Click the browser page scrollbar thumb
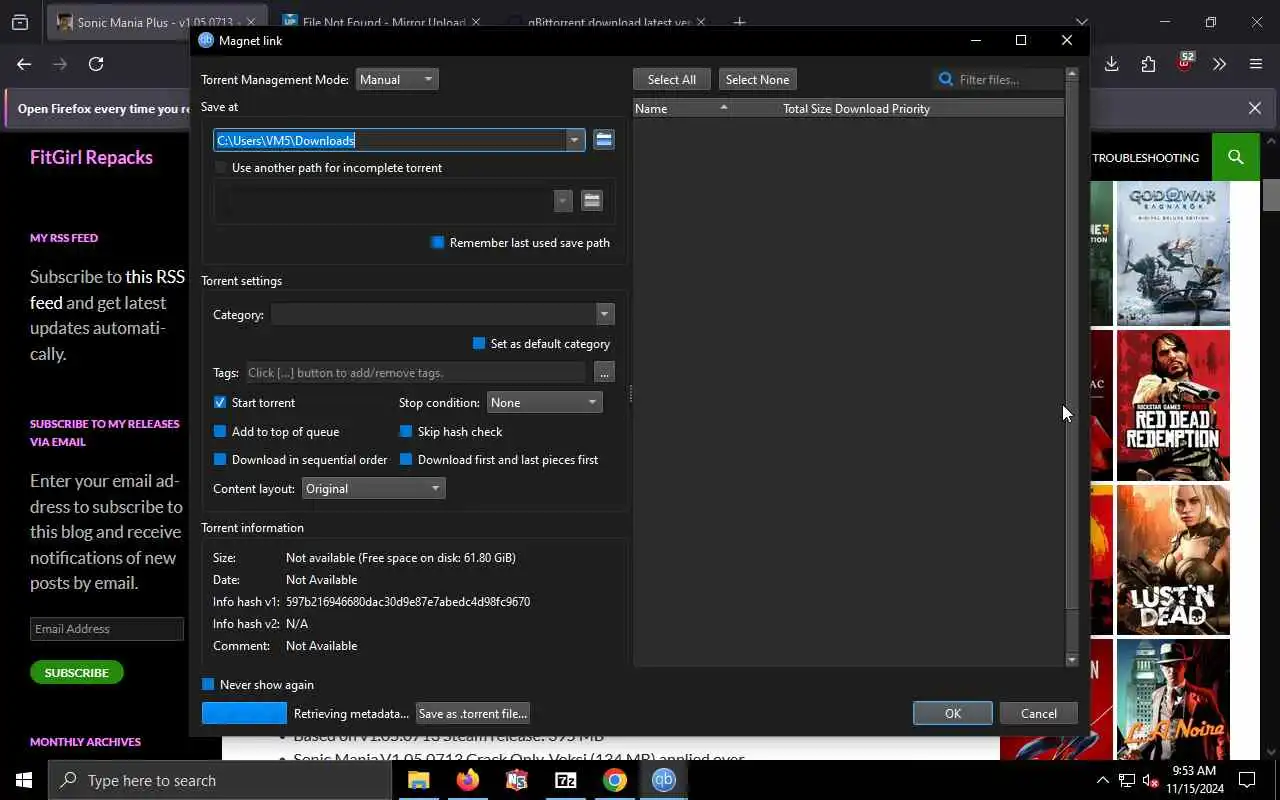The height and width of the screenshot is (800, 1280). 1271,195
